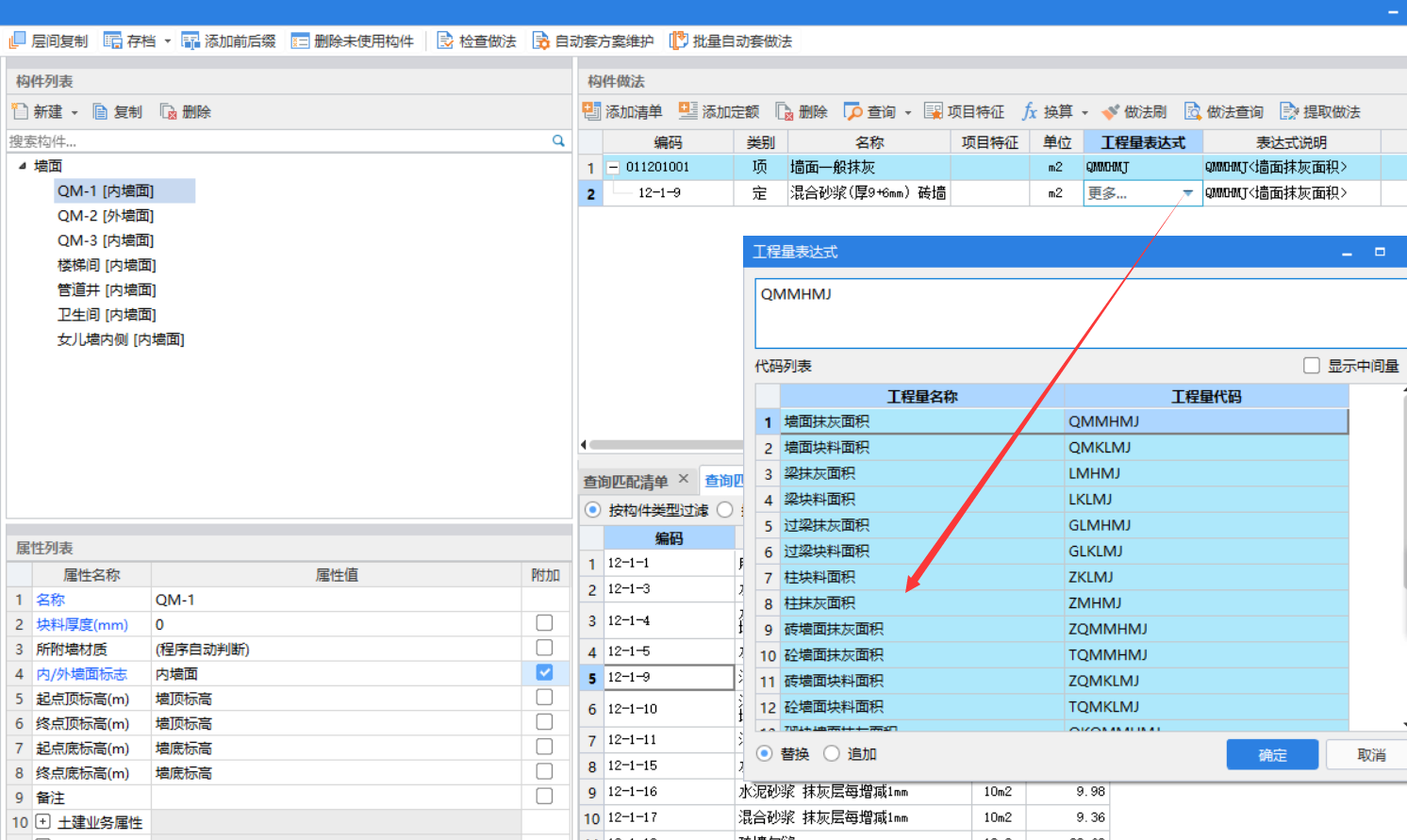Select the 追加 radio option
This screenshot has width=1407, height=840.
coord(831,753)
